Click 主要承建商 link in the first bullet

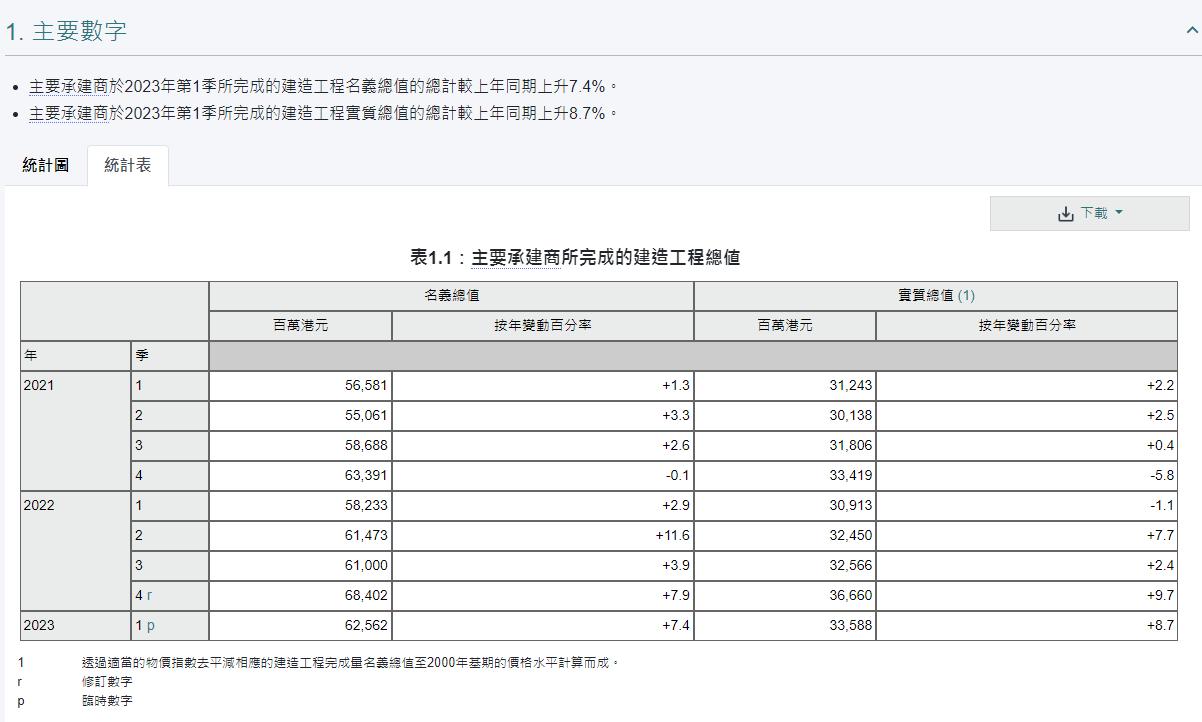(68, 86)
